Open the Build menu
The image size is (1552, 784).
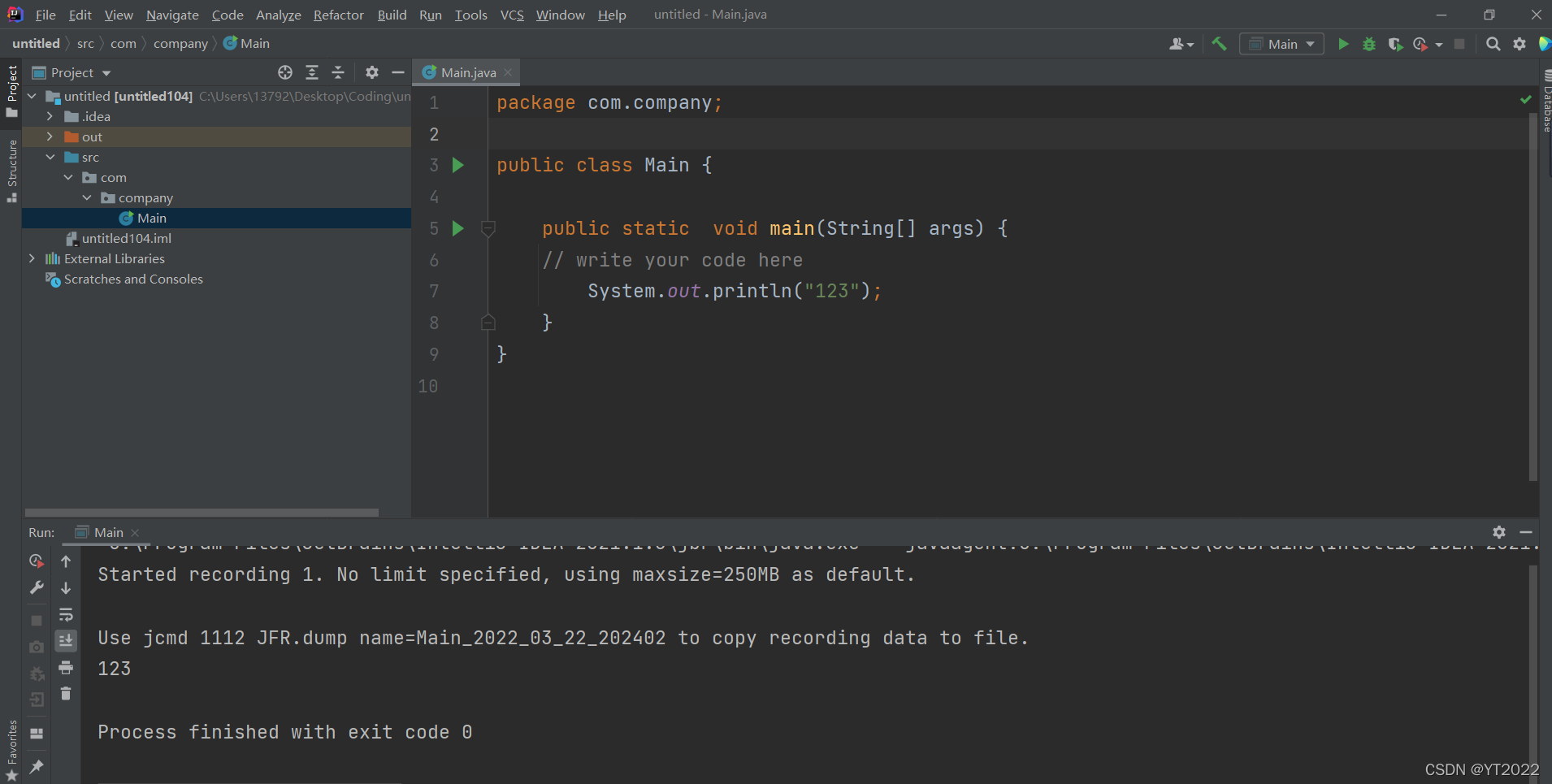point(392,15)
